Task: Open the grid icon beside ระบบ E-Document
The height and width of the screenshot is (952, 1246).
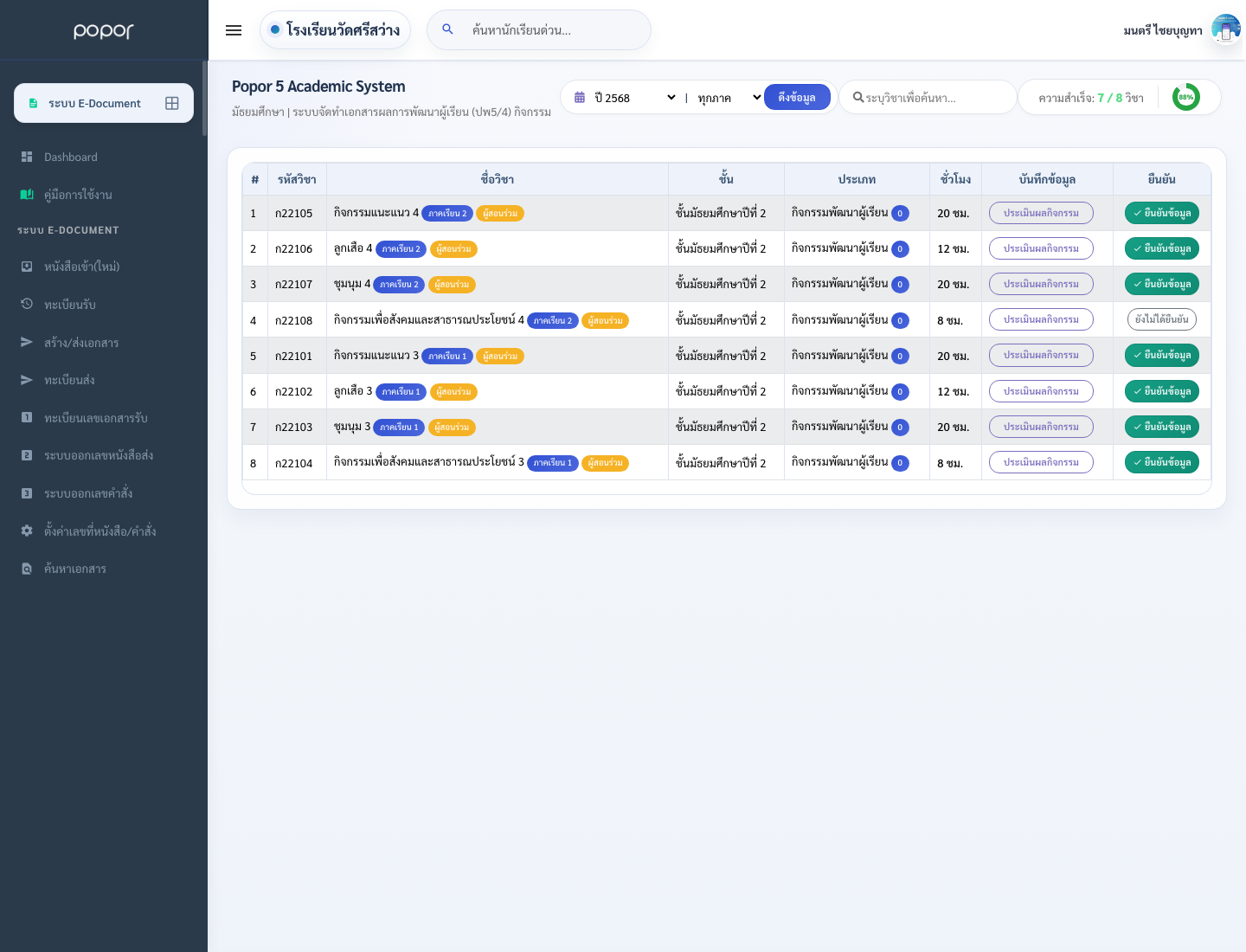Action: tap(172, 103)
